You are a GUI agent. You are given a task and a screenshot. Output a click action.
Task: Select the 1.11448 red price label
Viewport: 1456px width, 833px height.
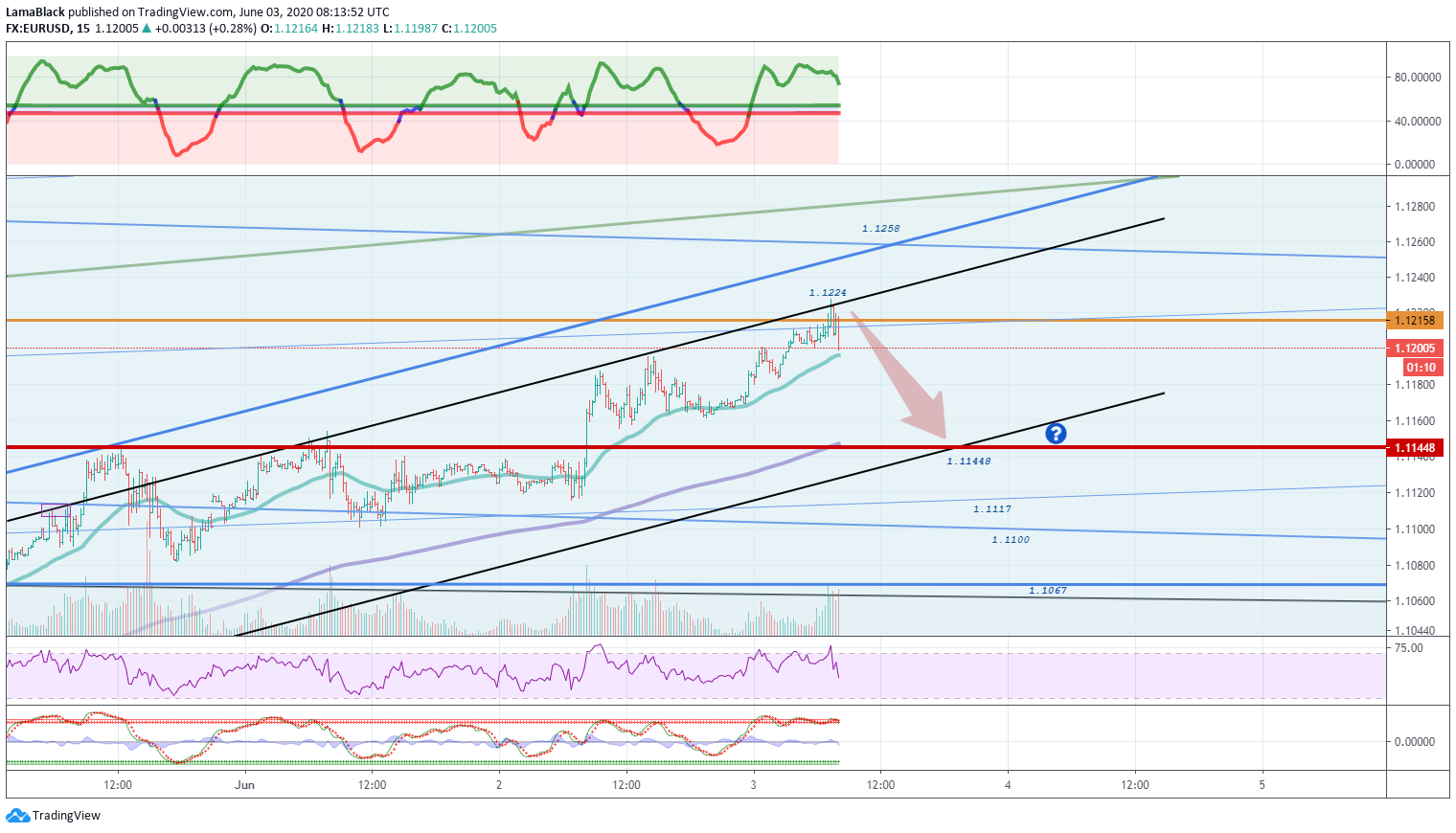click(x=1415, y=448)
